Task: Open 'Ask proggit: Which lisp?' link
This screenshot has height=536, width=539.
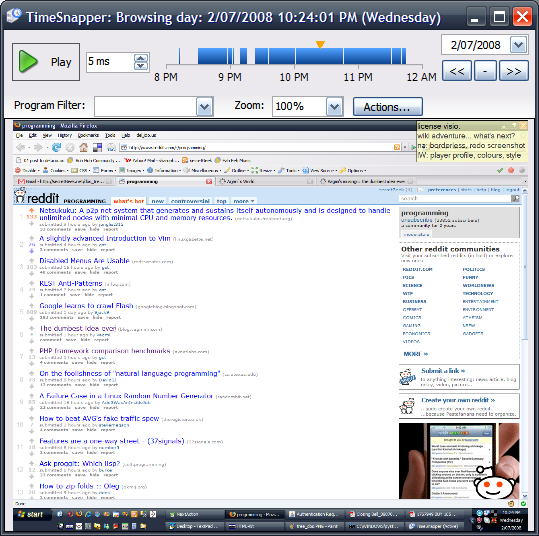Action: pos(80,463)
